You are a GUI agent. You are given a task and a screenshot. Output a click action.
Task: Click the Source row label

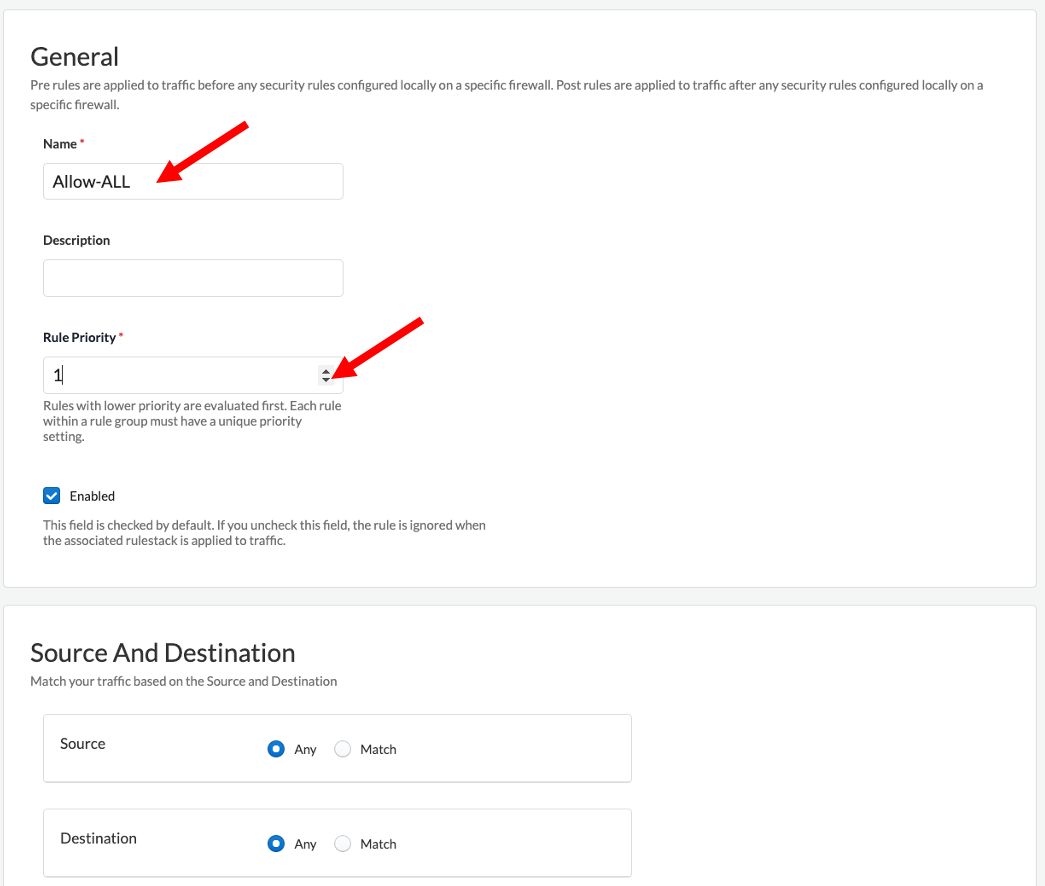pyautogui.click(x=83, y=743)
